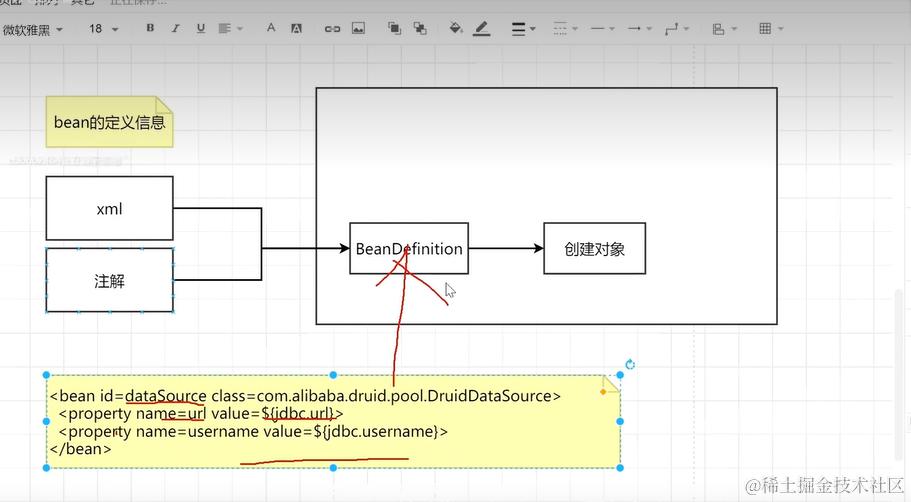The image size is (911, 502).
Task: Open the text alignment dropdown
Action: point(231,28)
